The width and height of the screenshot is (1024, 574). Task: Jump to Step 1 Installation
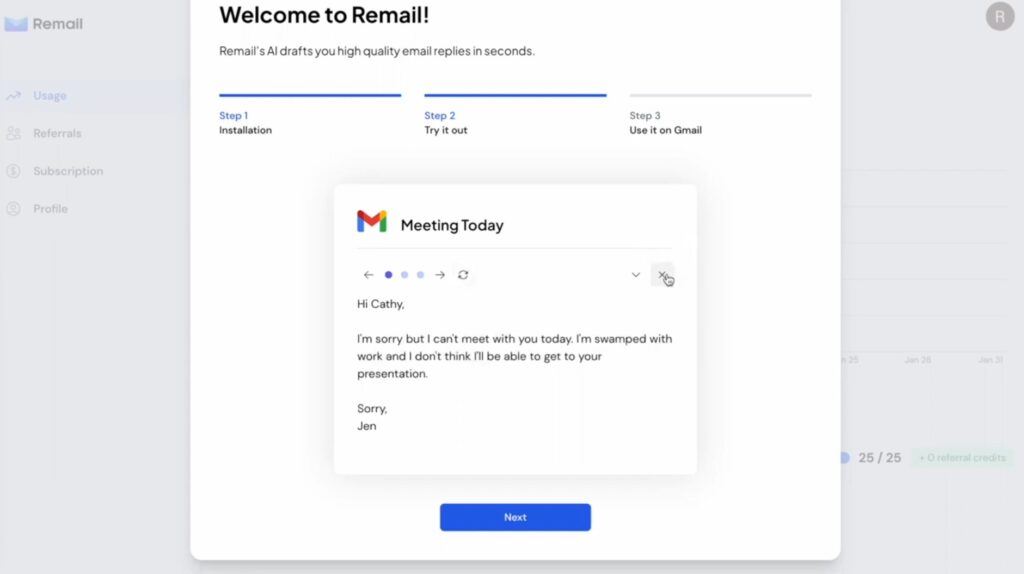point(245,123)
